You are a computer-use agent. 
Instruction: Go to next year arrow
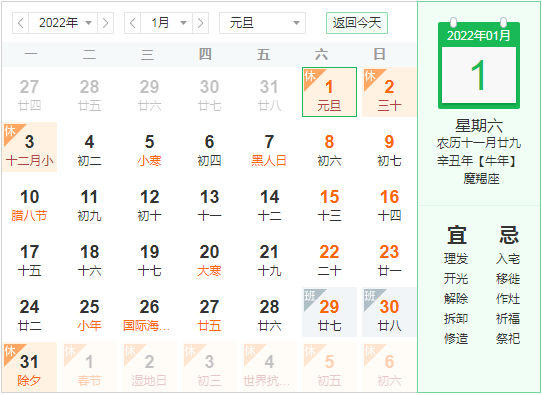pos(105,23)
